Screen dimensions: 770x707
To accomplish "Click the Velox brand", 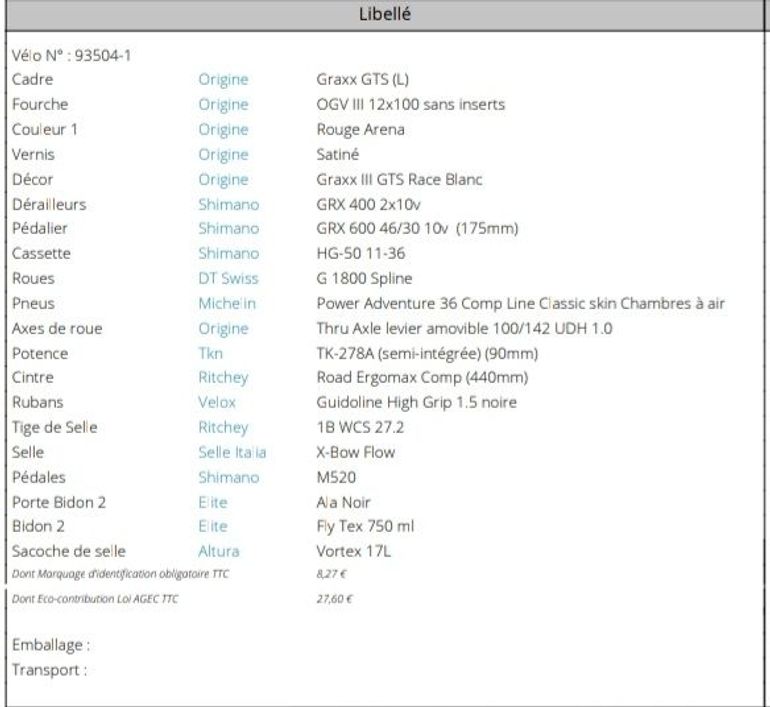I will tap(217, 402).
